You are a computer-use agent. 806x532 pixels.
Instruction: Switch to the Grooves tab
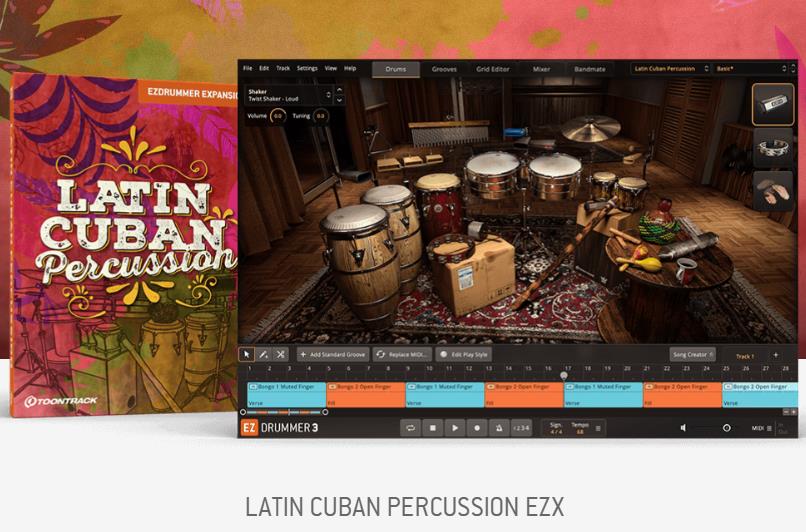[444, 69]
